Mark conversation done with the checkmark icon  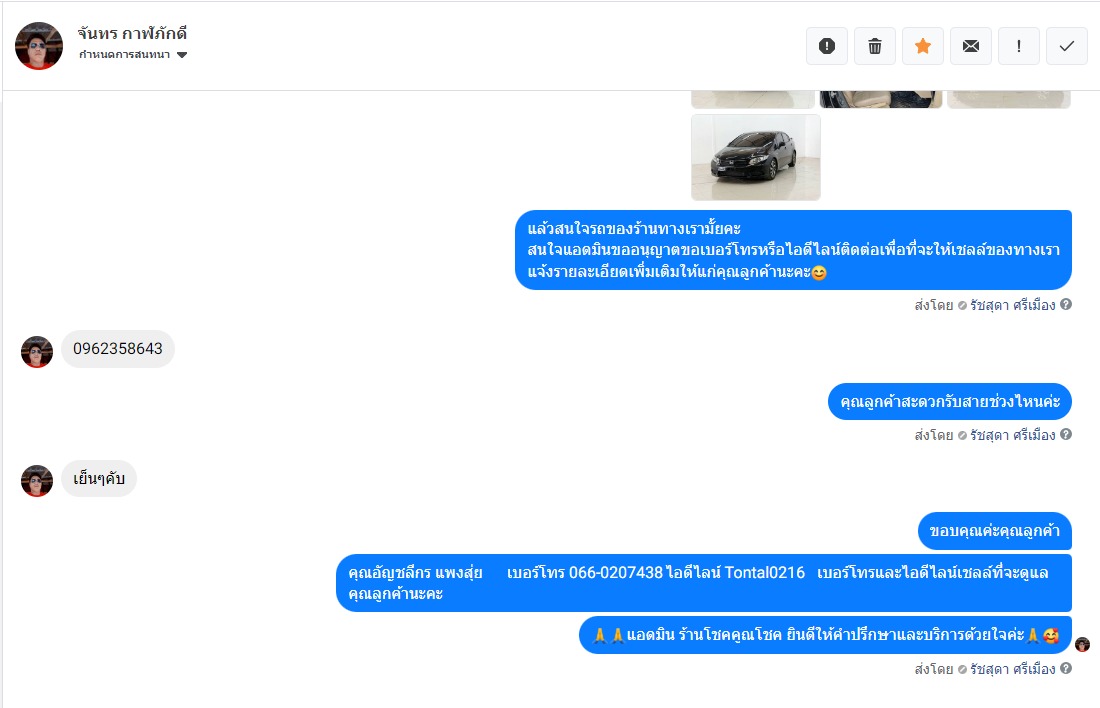(x=1067, y=46)
